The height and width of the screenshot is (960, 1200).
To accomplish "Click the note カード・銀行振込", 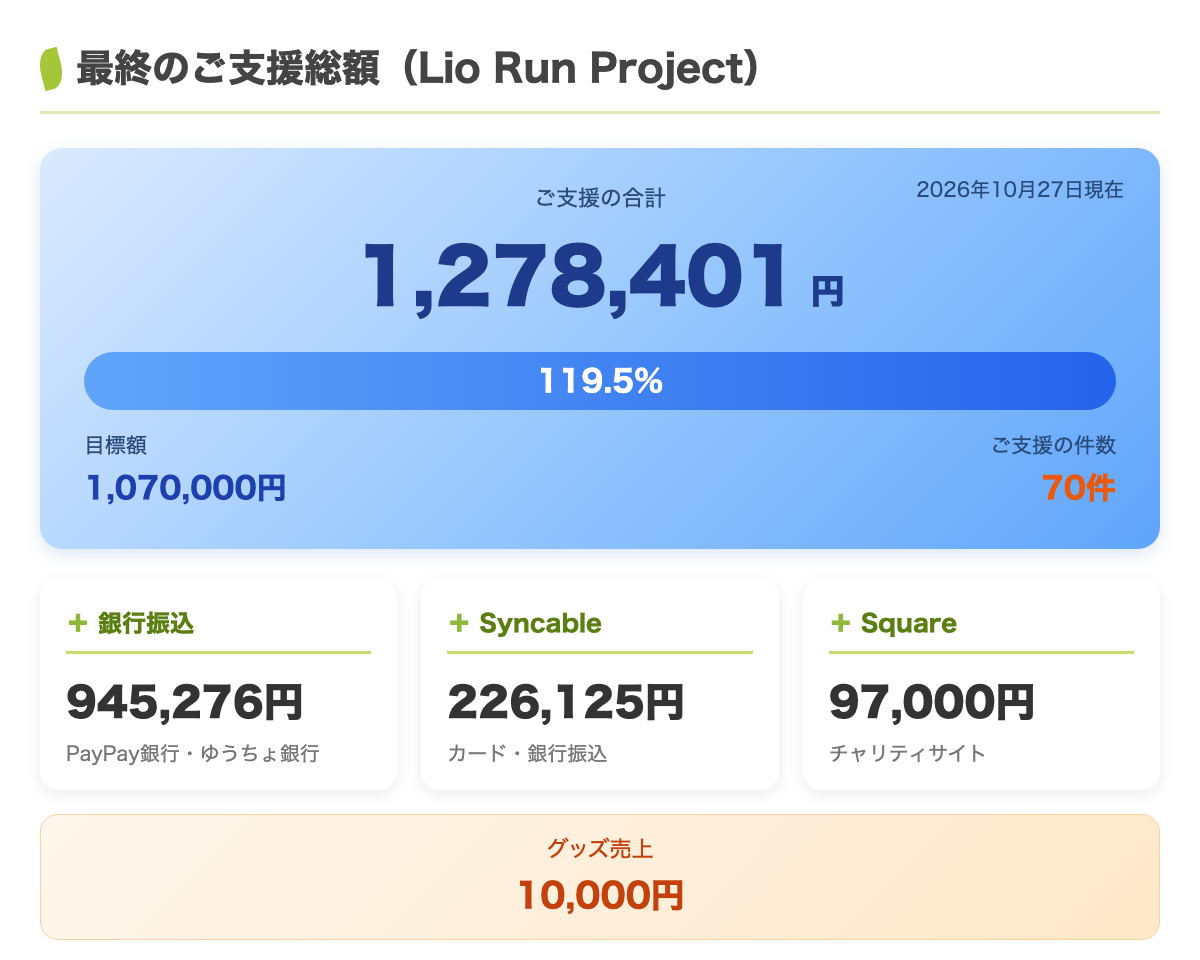I will (x=527, y=753).
